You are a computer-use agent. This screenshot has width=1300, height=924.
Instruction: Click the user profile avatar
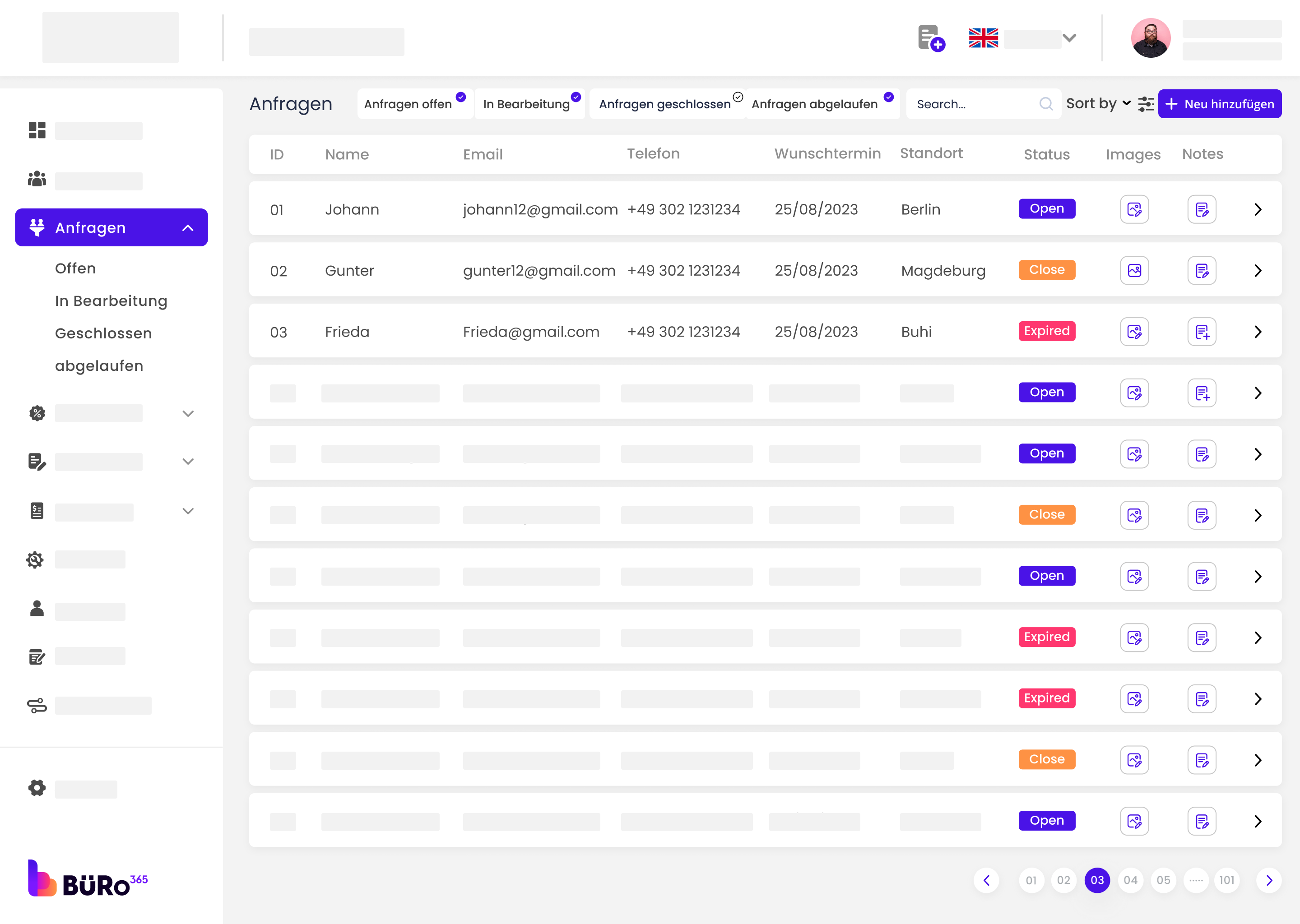click(x=1150, y=38)
